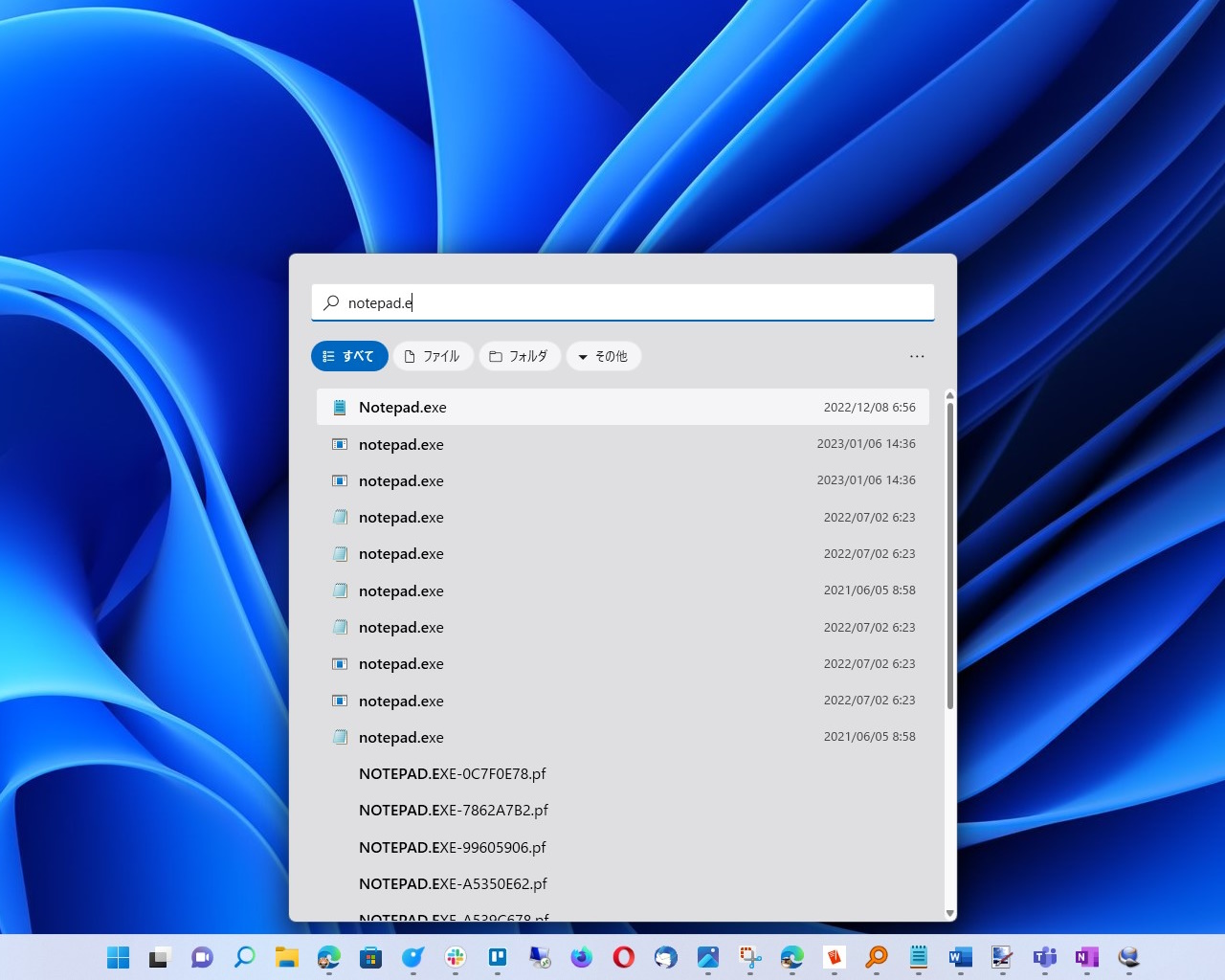Screen dimensions: 1225x980
Task: Open the three-dots more options menu
Action: point(917,356)
